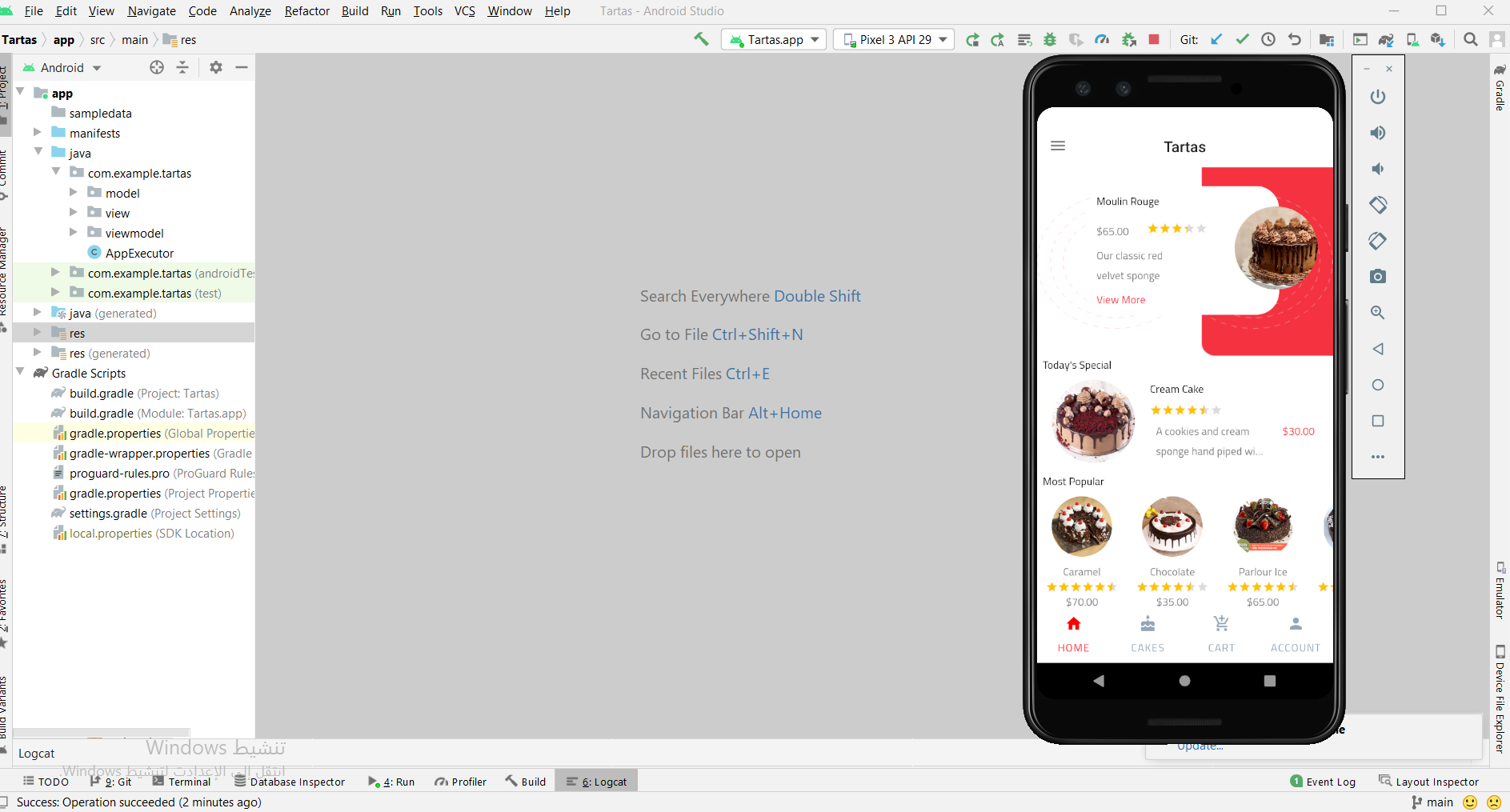This screenshot has width=1510, height=812.
Task: Click the project panel settings gear
Action: (216, 67)
